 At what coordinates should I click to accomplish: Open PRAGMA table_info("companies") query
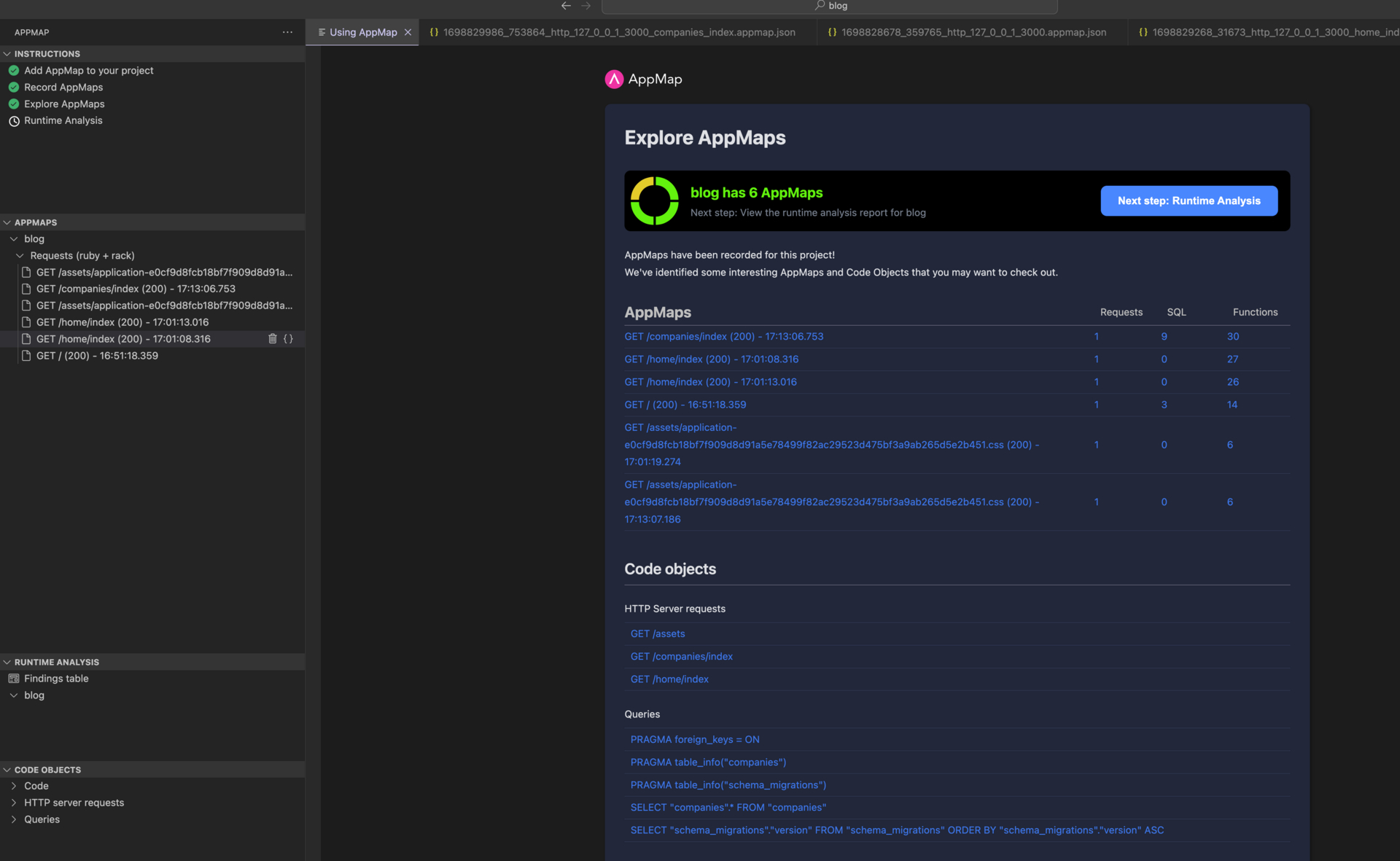[708, 763]
